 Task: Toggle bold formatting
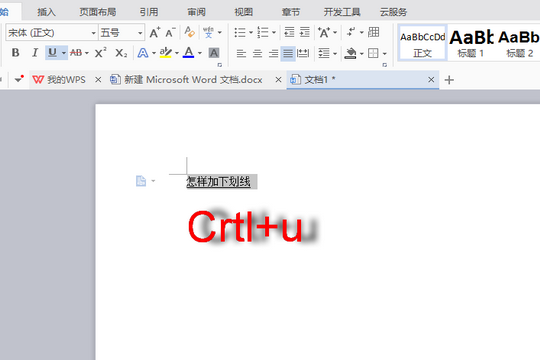(x=15, y=53)
